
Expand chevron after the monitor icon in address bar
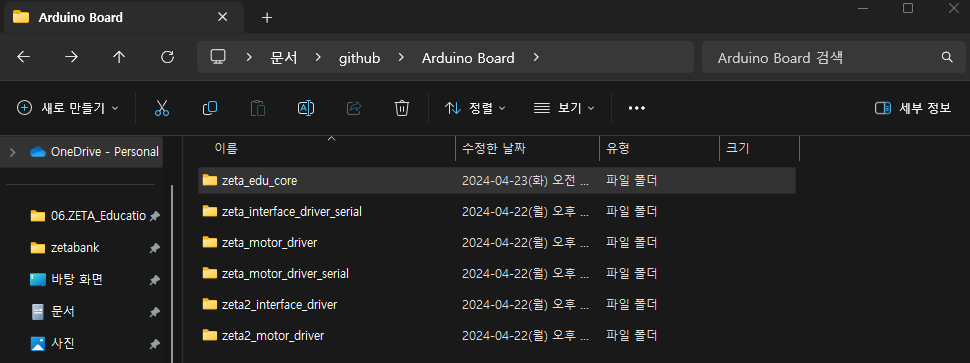[249, 58]
